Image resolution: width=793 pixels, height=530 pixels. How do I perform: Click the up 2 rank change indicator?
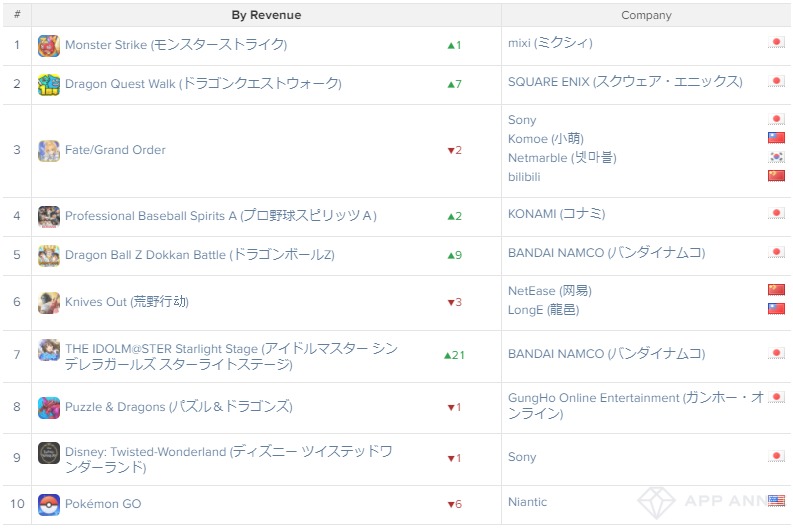click(x=455, y=216)
